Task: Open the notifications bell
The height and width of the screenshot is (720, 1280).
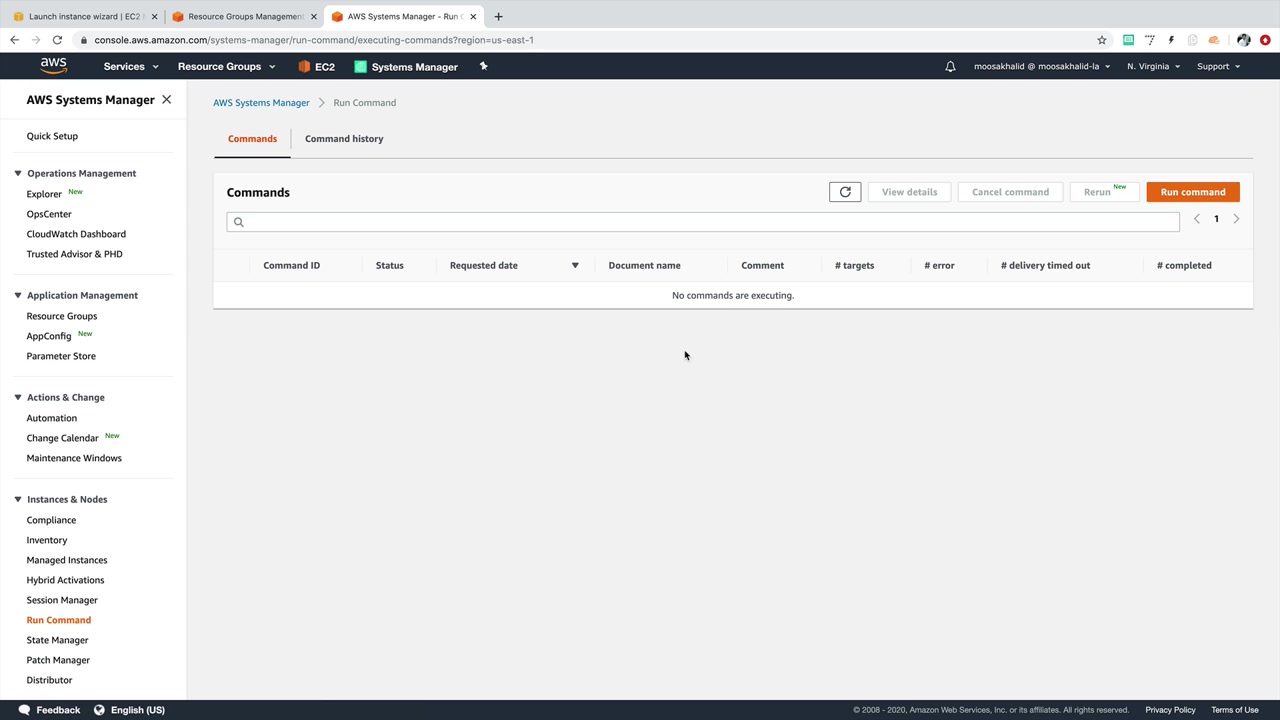Action: (950, 67)
